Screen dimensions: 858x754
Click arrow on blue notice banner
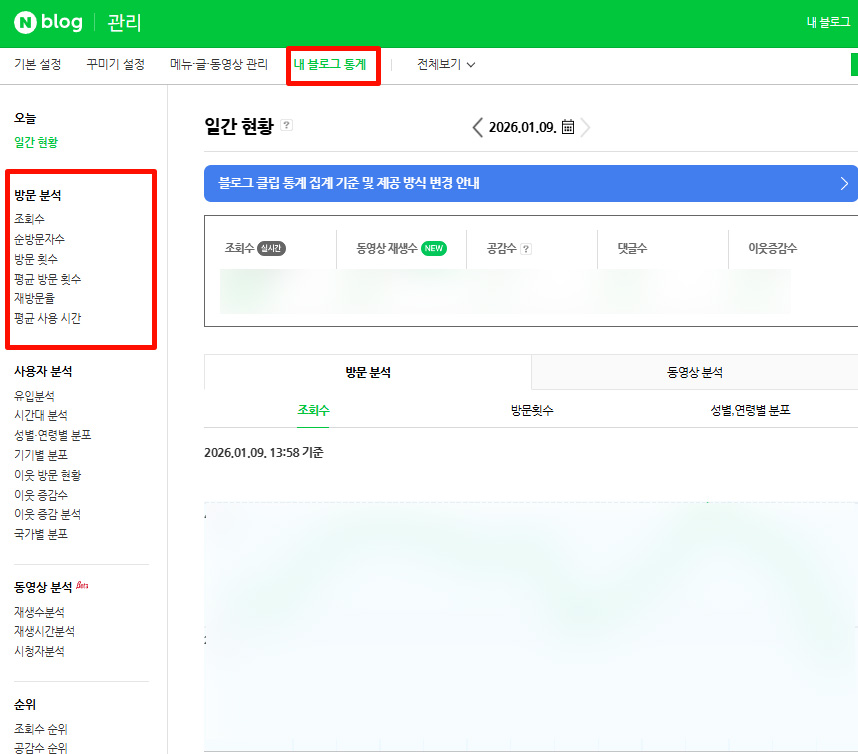click(x=844, y=183)
